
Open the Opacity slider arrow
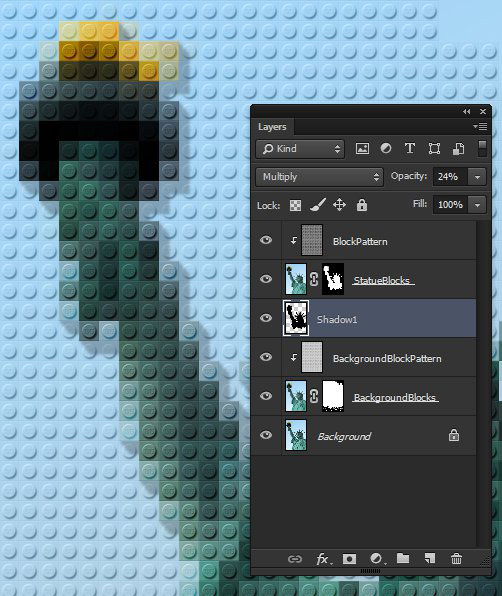[x=477, y=177]
